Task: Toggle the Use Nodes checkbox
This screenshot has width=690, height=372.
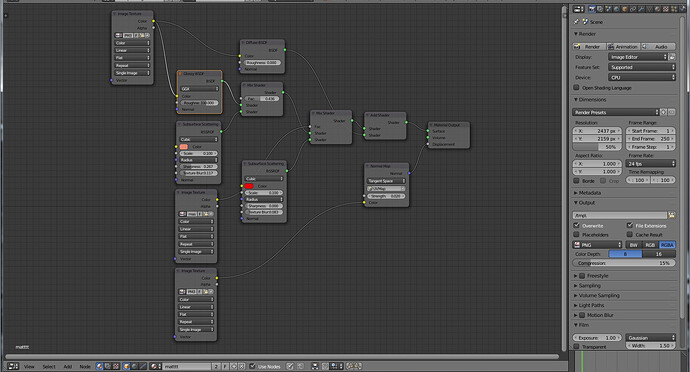Action: [253, 366]
